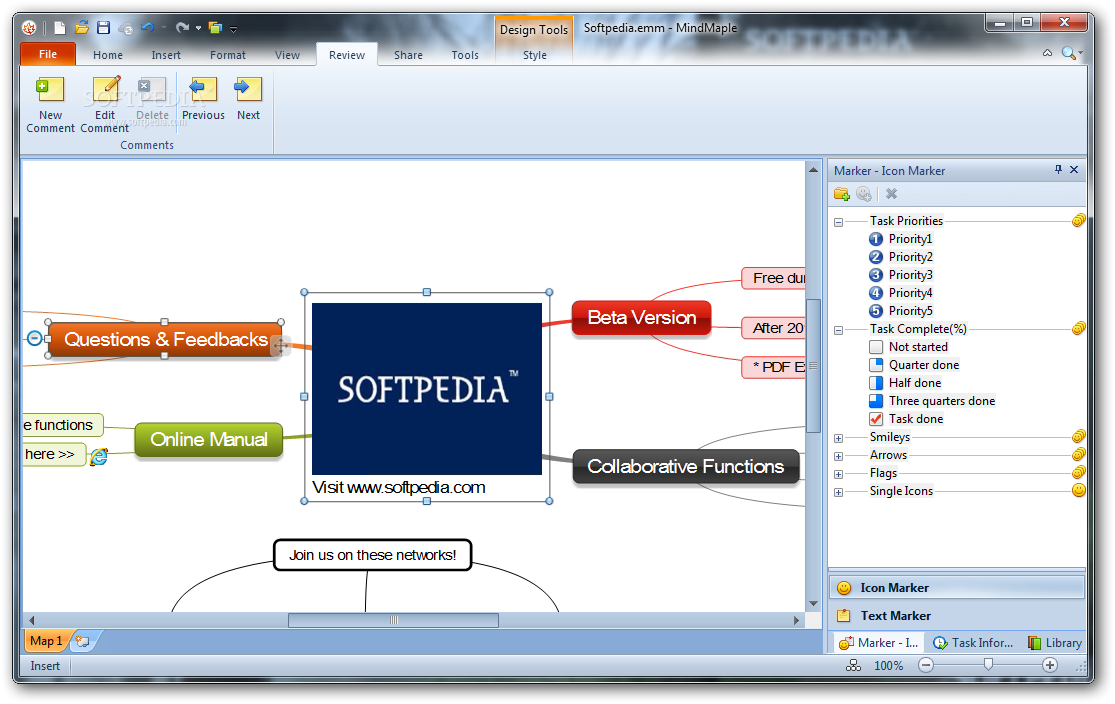Image resolution: width=1115 pixels, height=704 pixels.
Task: Switch to the Insert ribbon tab
Action: 166,55
